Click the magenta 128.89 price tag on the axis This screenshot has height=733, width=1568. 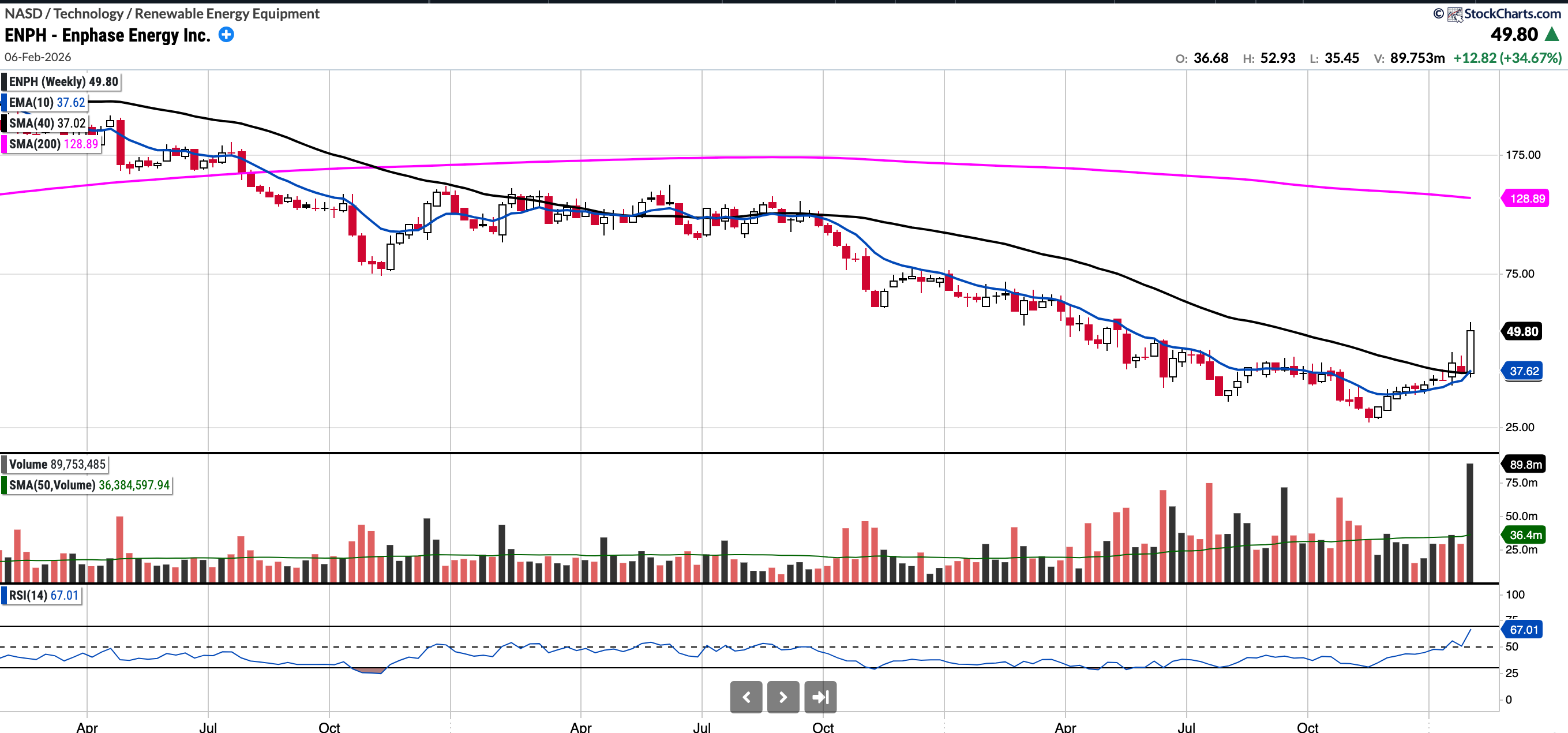point(1526,199)
